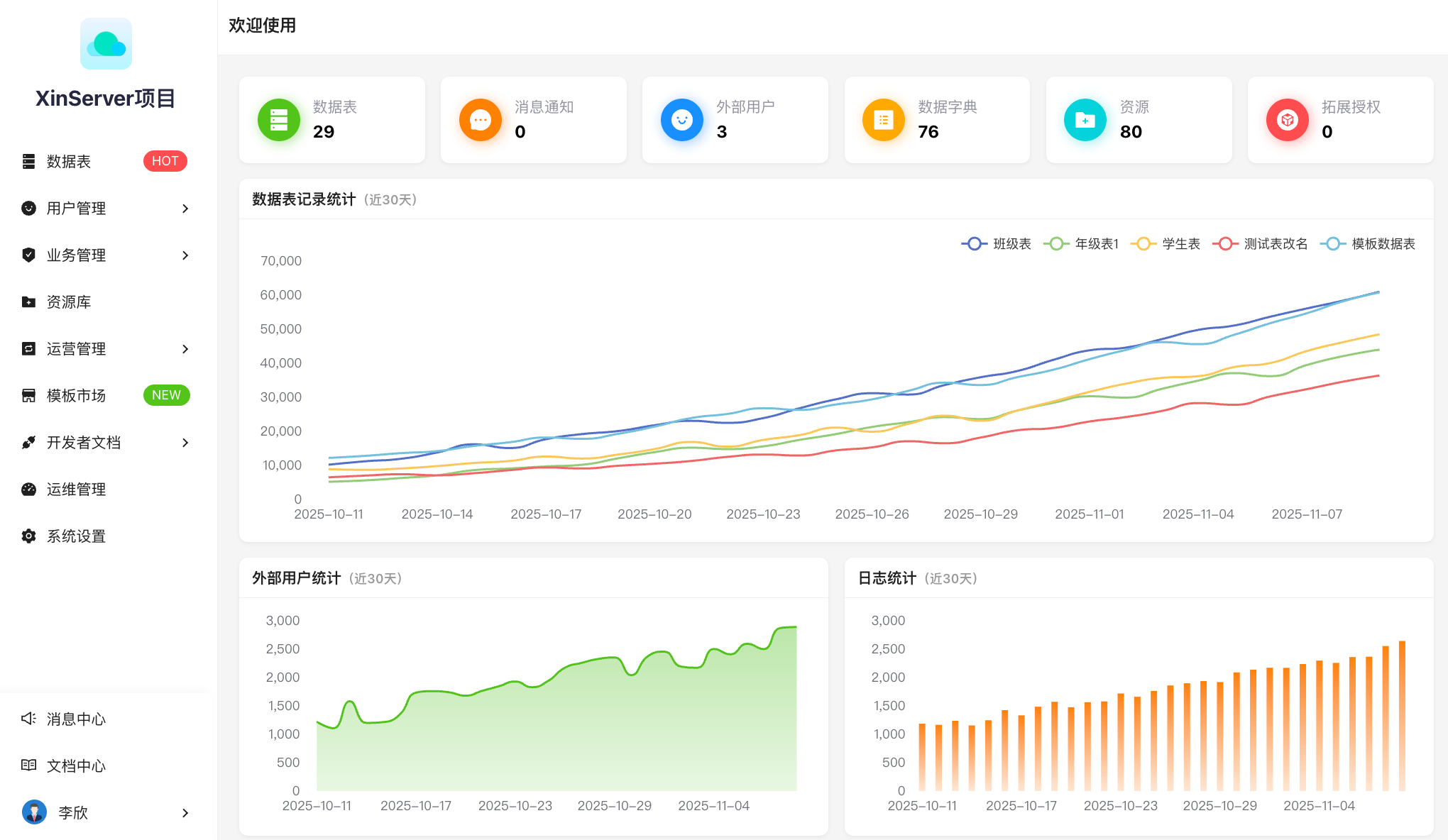Click the orange 消息通知 chat bubble icon

click(481, 120)
